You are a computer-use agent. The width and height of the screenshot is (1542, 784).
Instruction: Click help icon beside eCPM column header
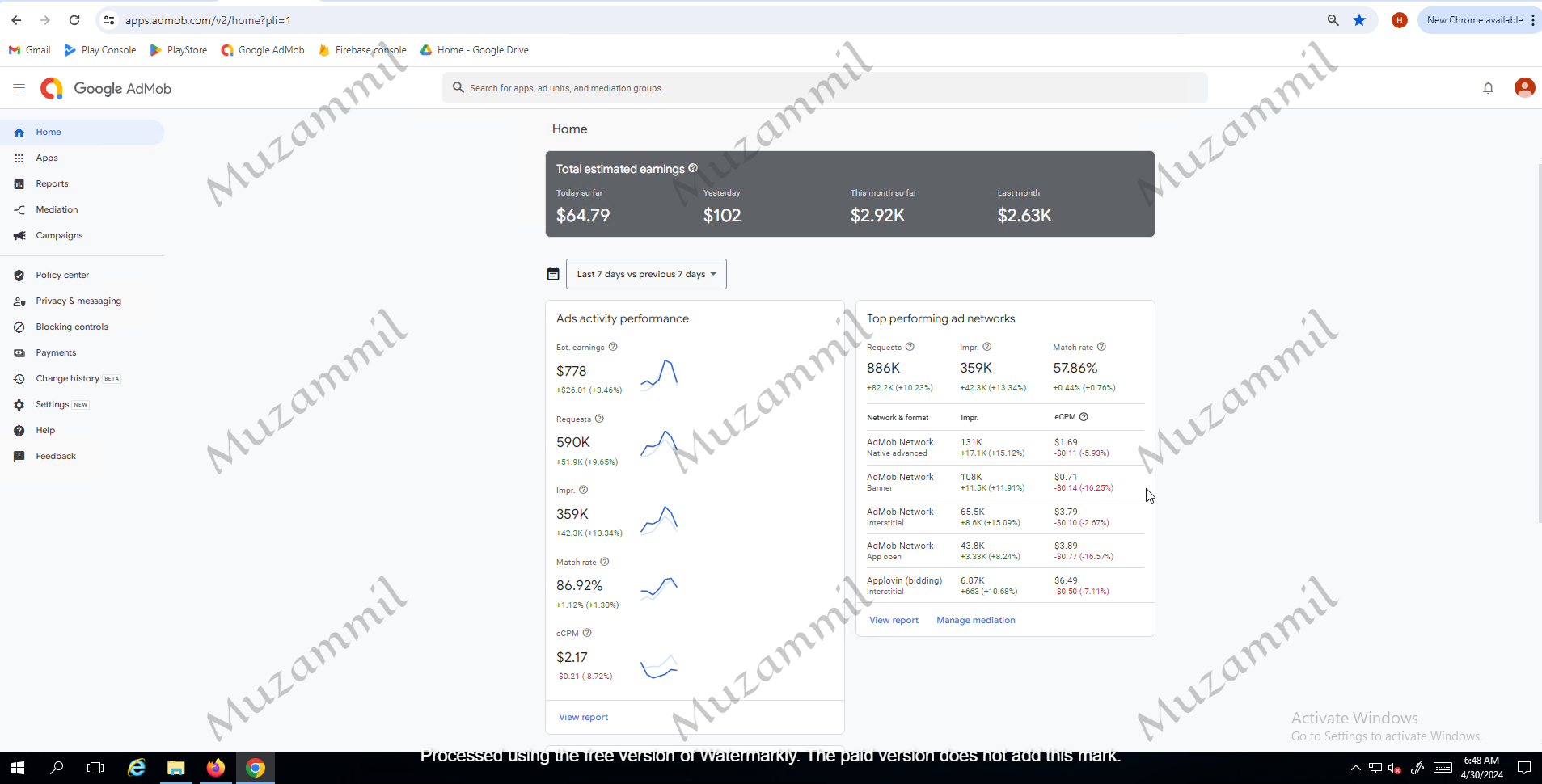coord(1084,417)
